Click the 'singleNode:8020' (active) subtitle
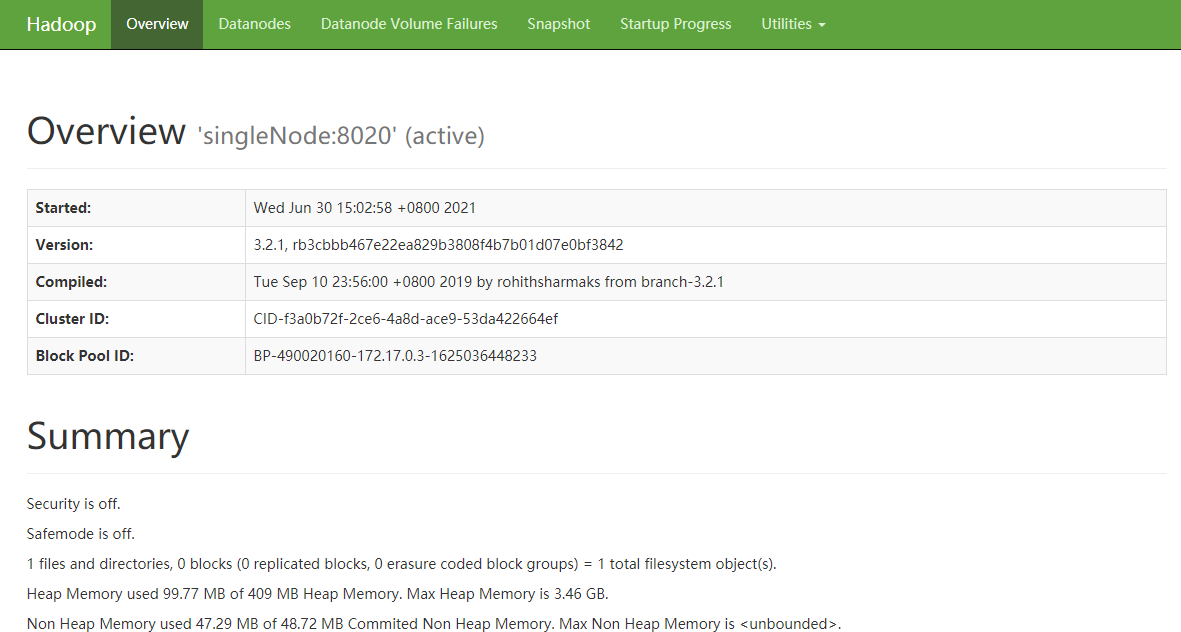The height and width of the screenshot is (632, 1181). pyautogui.click(x=341, y=136)
